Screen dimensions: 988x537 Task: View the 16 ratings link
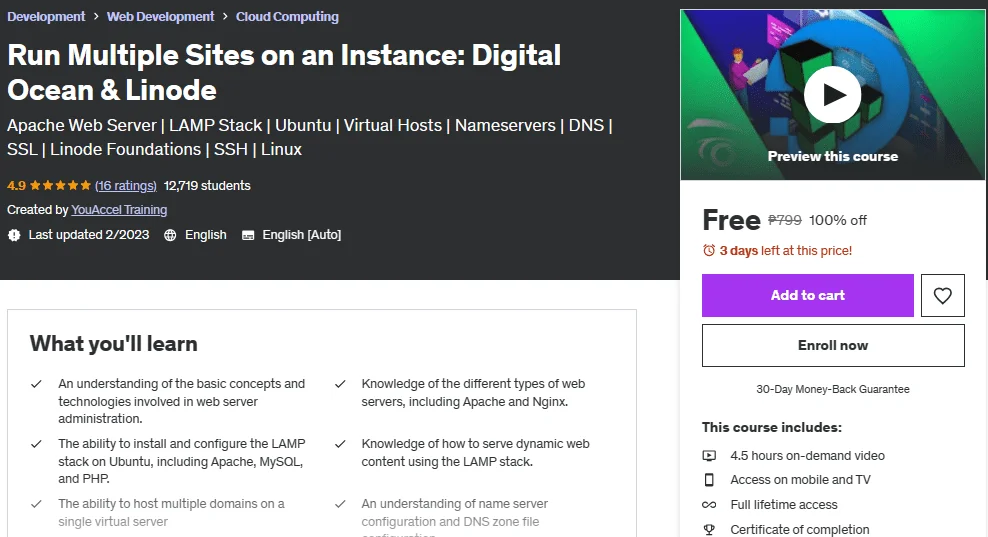[x=126, y=185]
